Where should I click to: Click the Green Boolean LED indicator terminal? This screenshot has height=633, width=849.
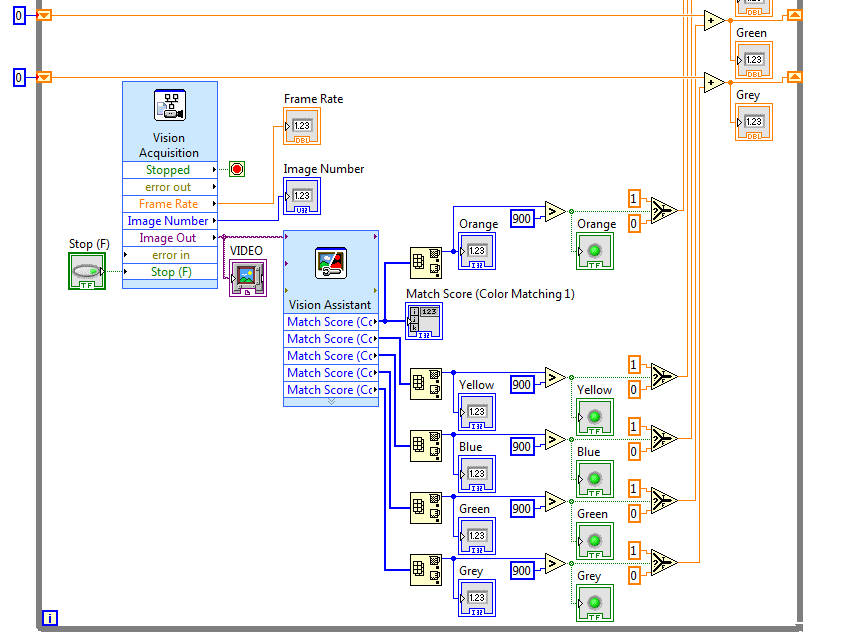coord(595,541)
